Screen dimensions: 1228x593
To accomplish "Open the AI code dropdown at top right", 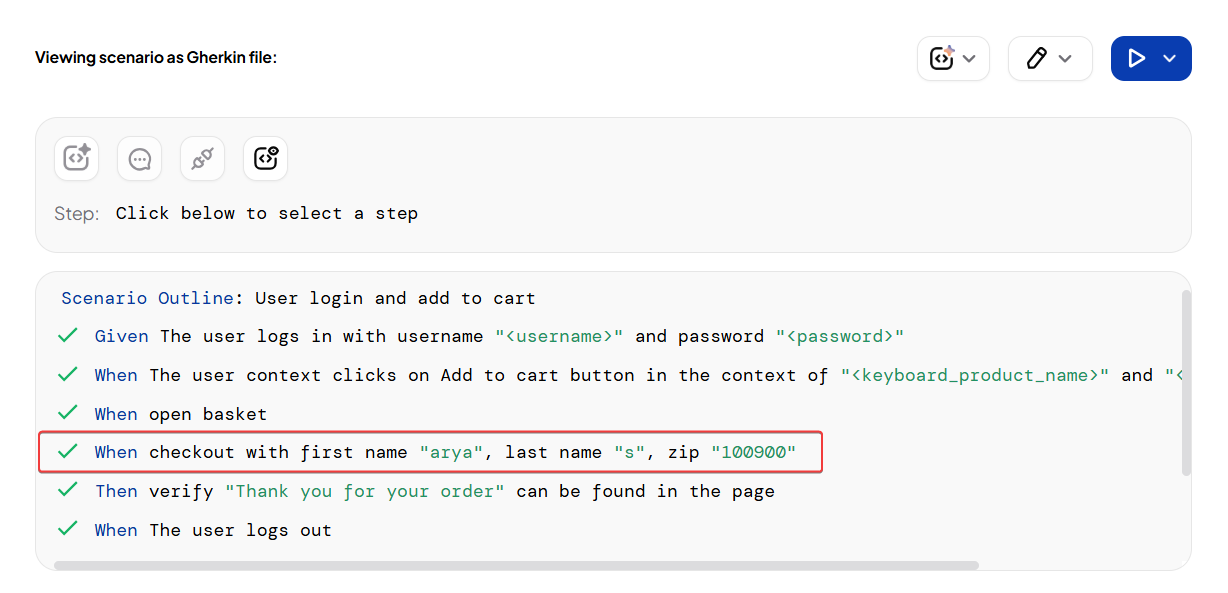I will tap(953, 59).
